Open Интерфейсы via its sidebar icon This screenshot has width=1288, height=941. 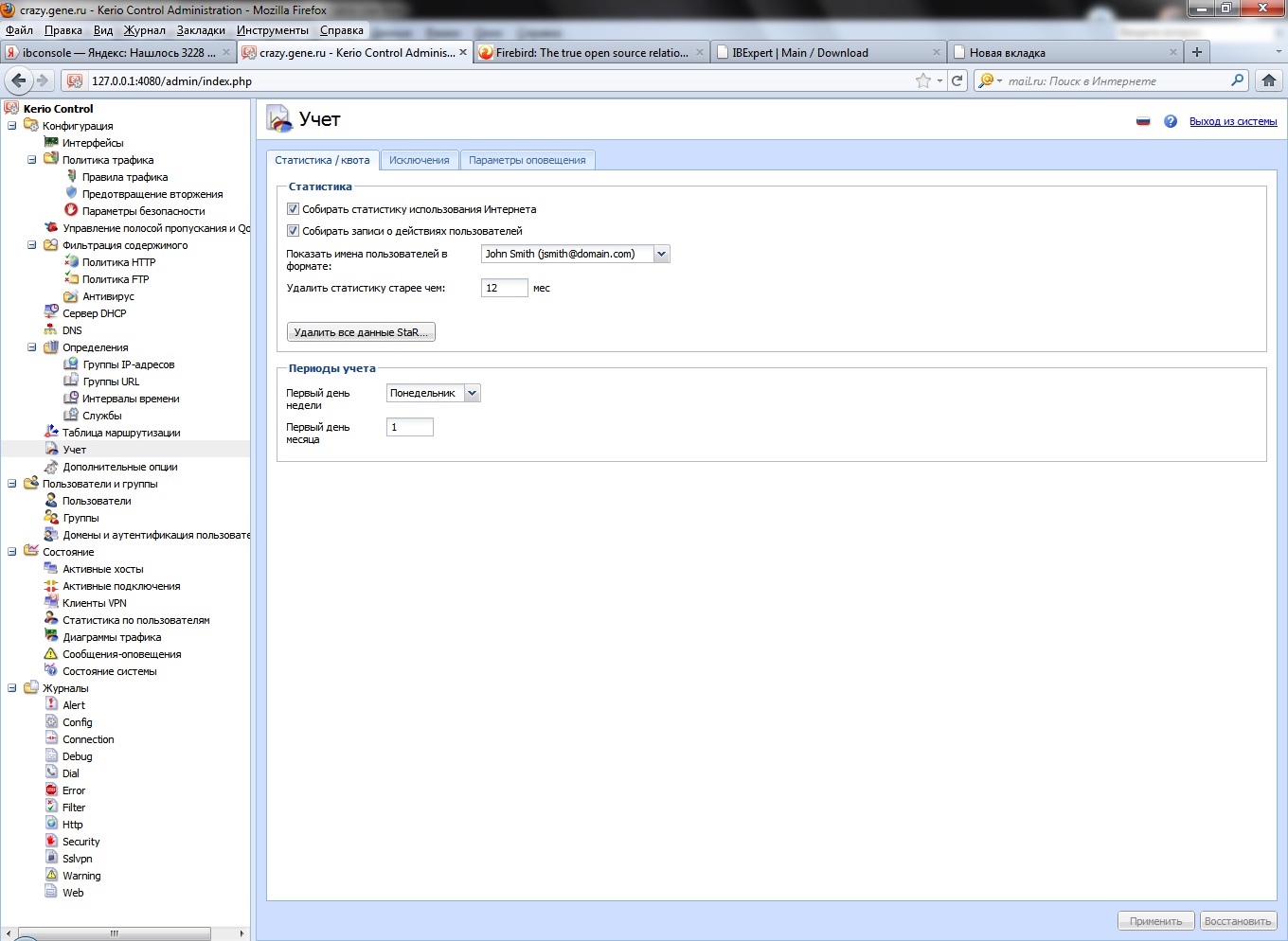[x=51, y=143]
